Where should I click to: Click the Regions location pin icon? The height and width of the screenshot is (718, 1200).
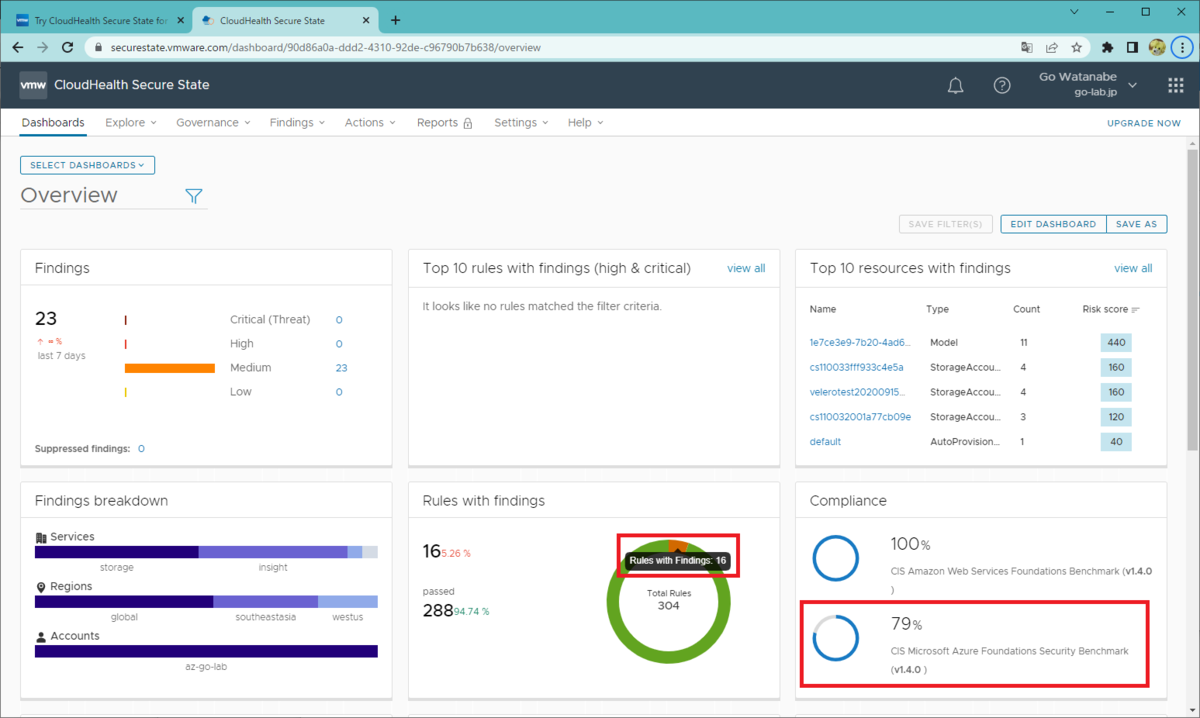(x=41, y=587)
